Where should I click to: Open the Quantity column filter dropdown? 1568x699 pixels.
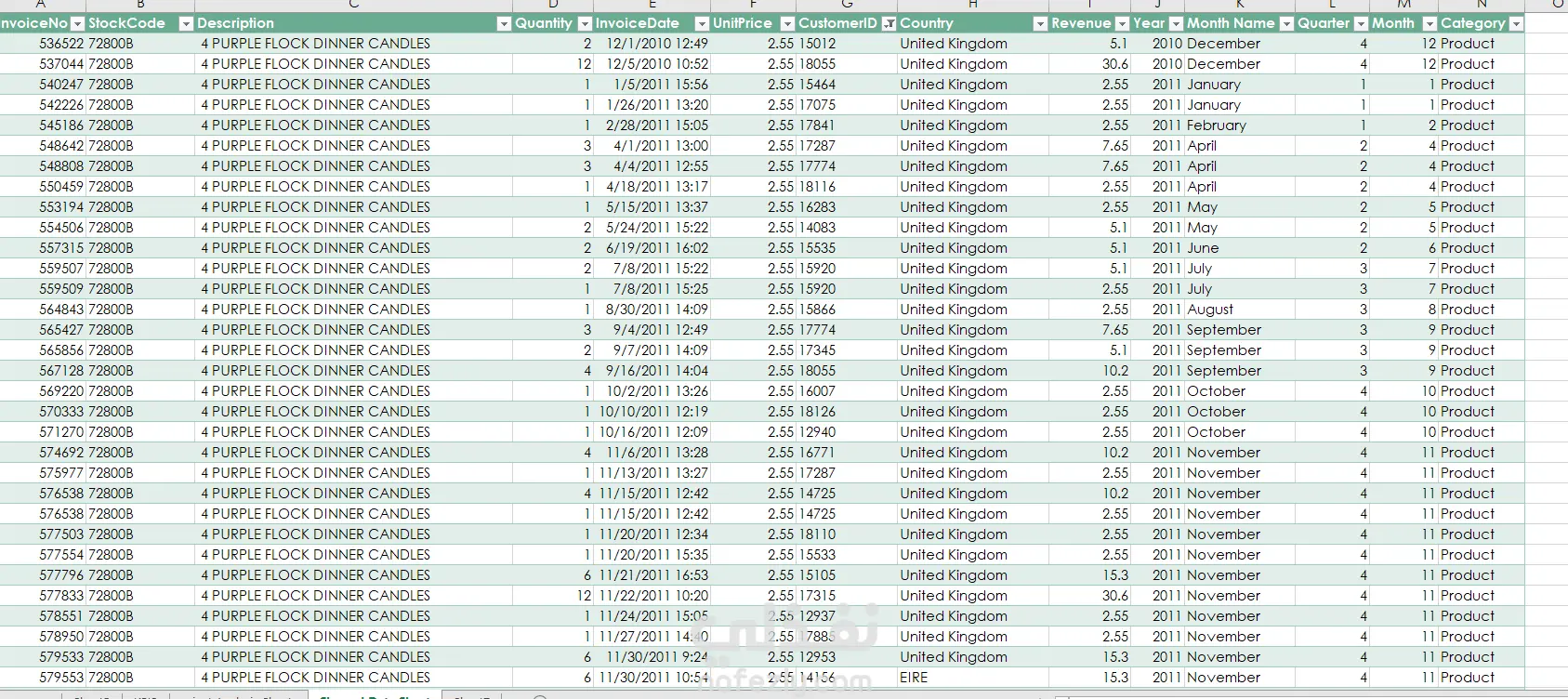tap(585, 23)
